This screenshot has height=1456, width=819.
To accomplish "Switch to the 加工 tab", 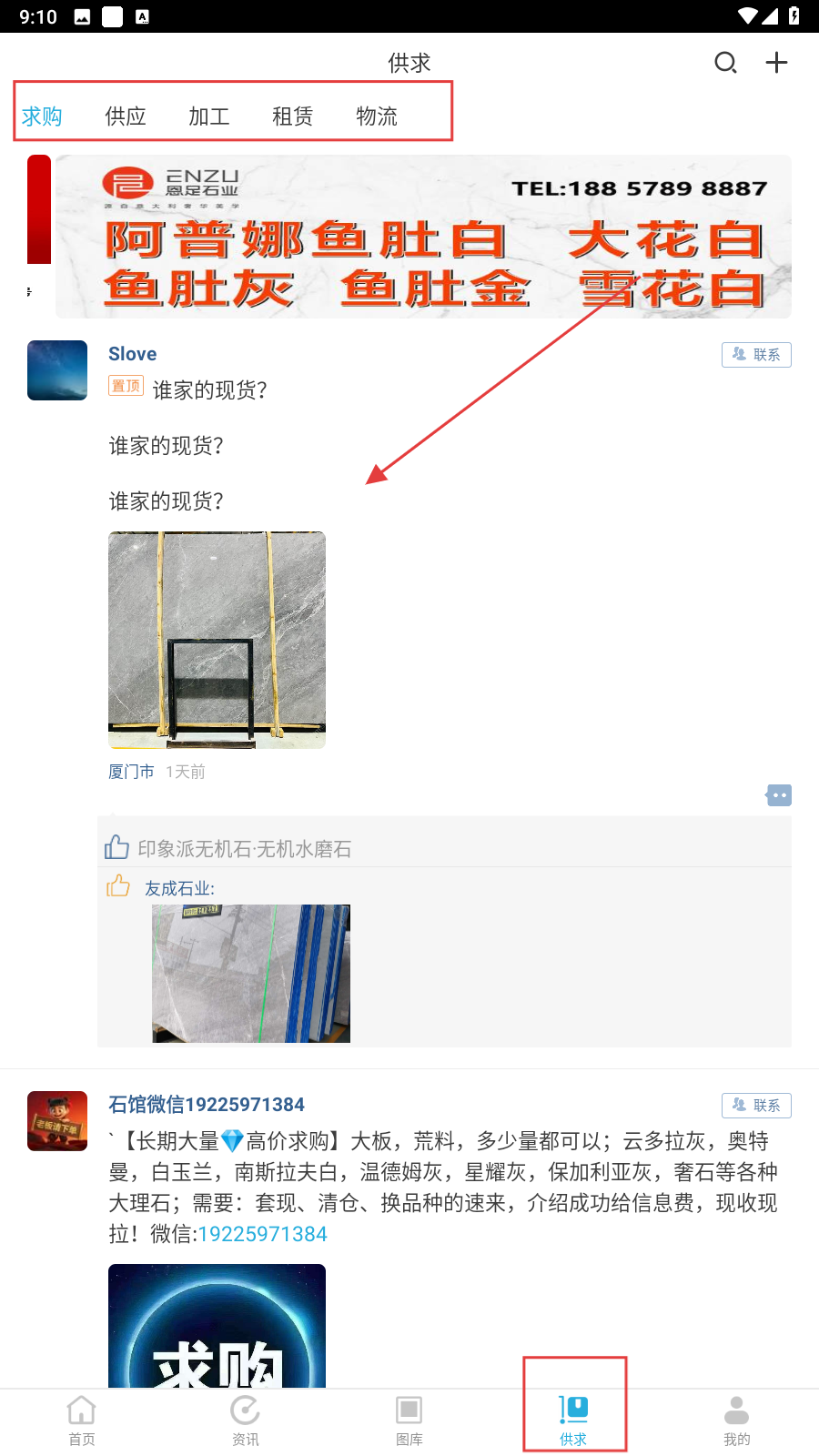I will click(209, 116).
